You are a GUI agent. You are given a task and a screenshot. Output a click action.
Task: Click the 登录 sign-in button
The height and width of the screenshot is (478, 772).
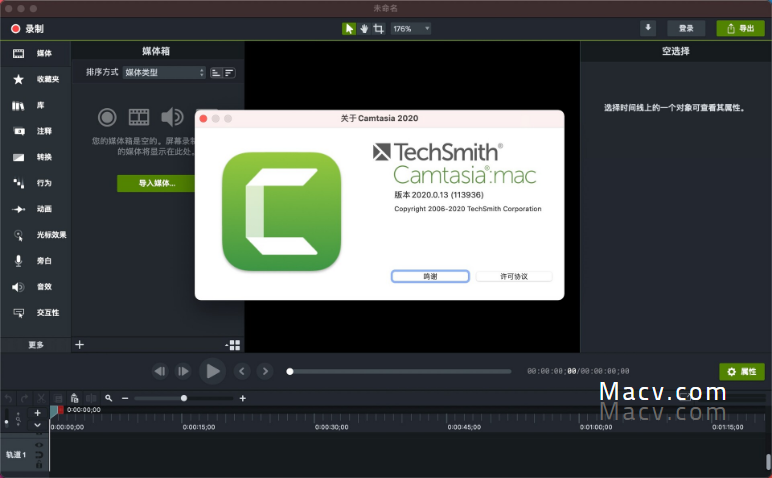[x=686, y=29]
